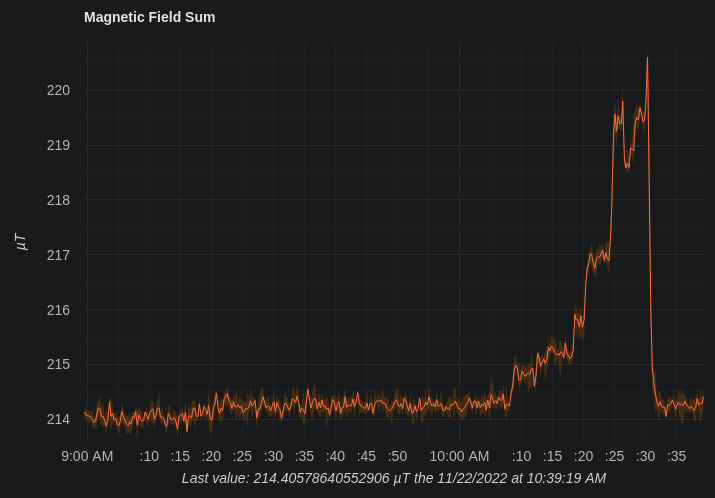Click the 219 y-axis label
Viewport: 715px width, 498px height.
(58, 145)
